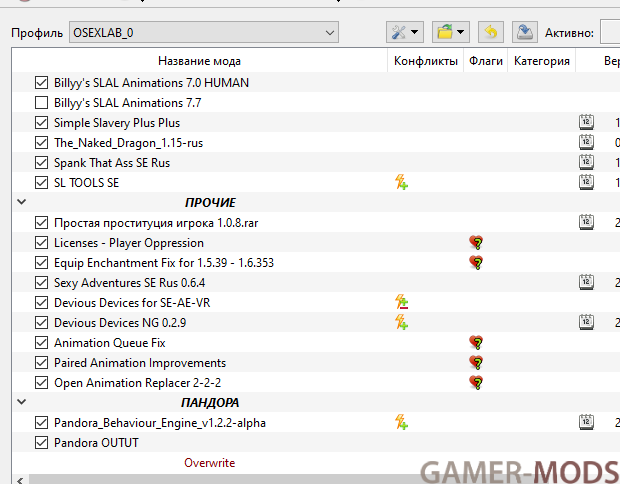Click the calendar icon on Pandora_Behaviour_Engine row
Screen dimensions: 620x484
pos(586,422)
